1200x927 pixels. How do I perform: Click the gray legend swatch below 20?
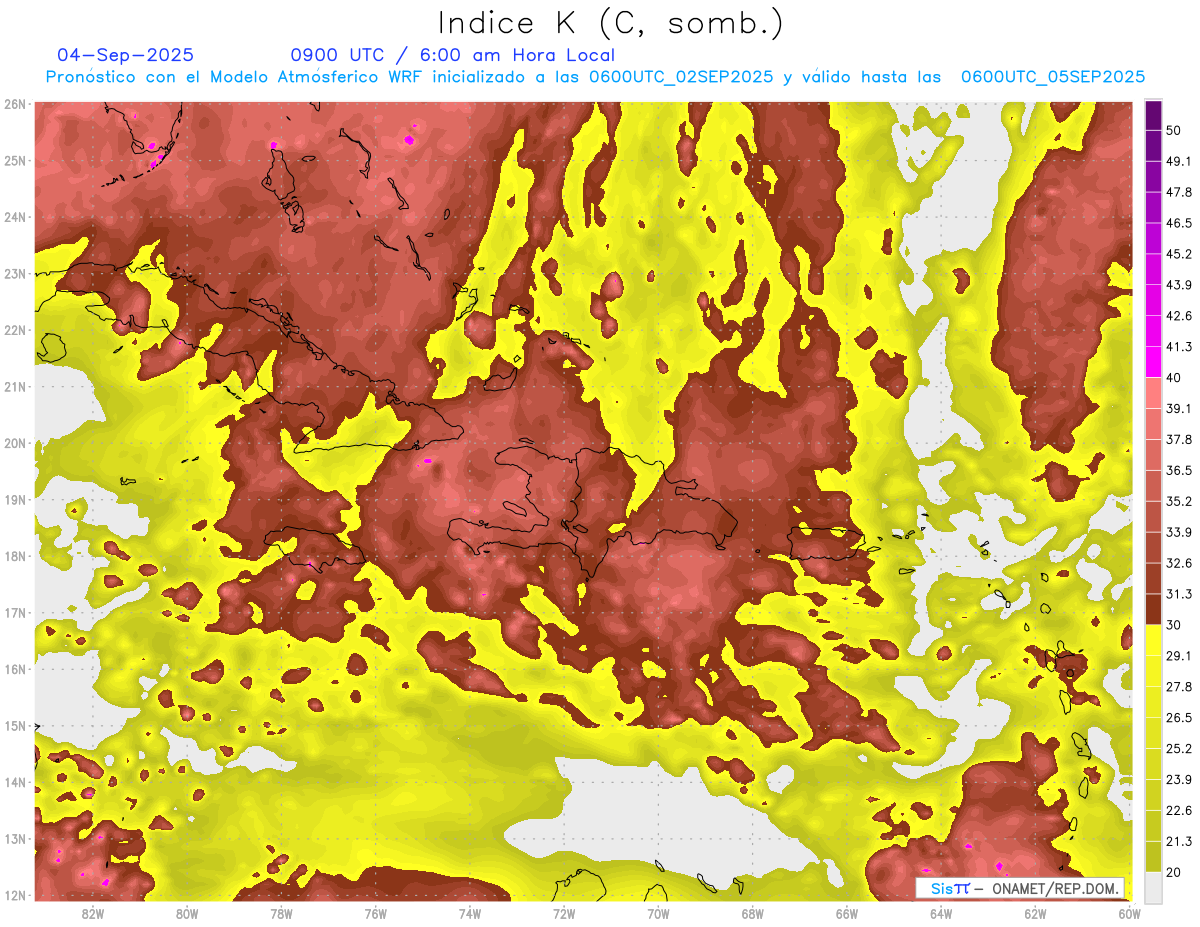point(1153,887)
